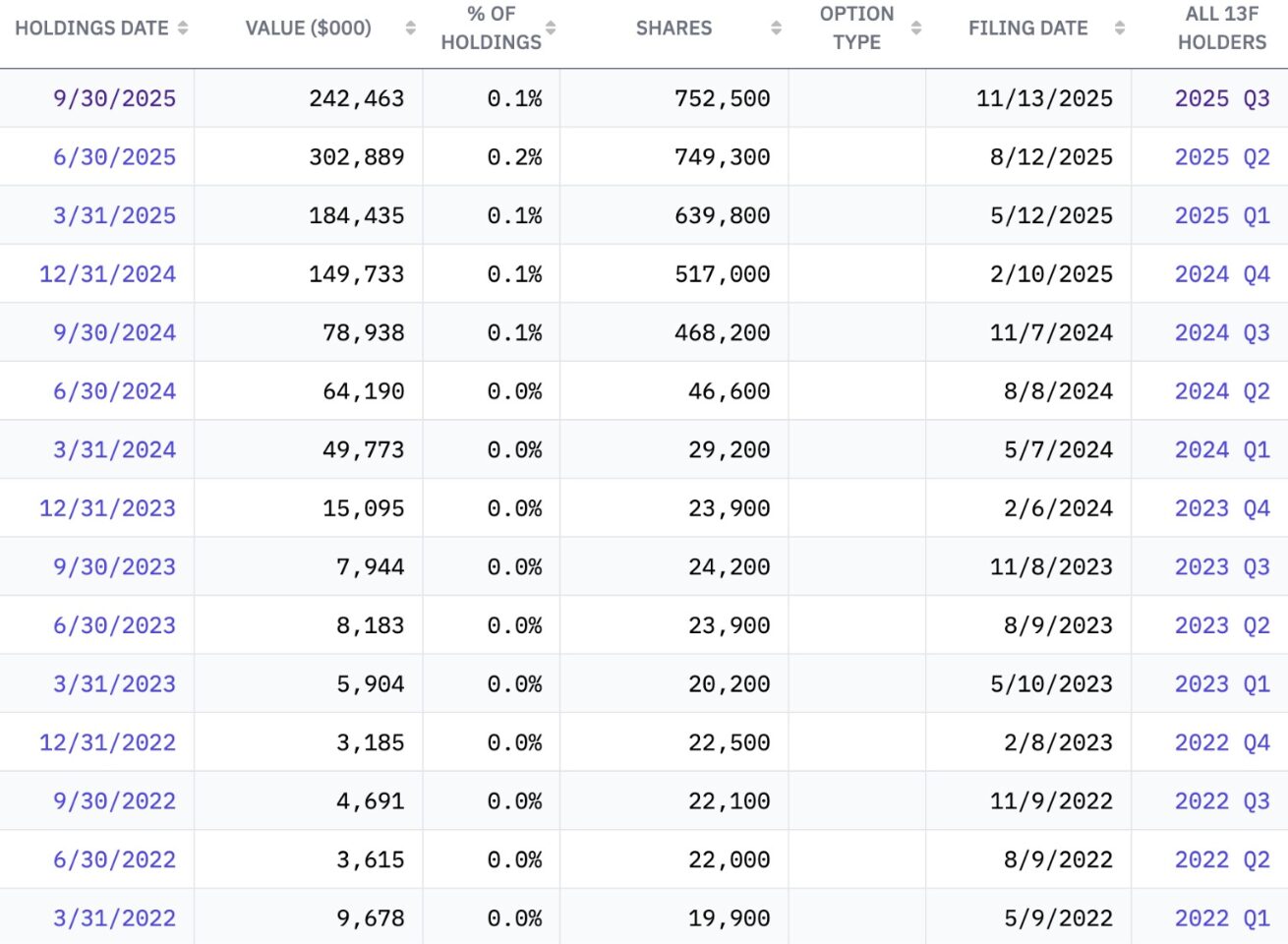Select the 752,500 shares cell
The width and height of the screenshot is (1288, 944).
[x=722, y=98]
